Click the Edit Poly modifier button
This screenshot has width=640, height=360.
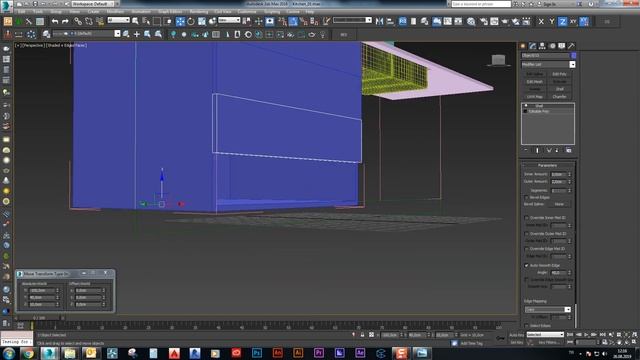[560, 74]
